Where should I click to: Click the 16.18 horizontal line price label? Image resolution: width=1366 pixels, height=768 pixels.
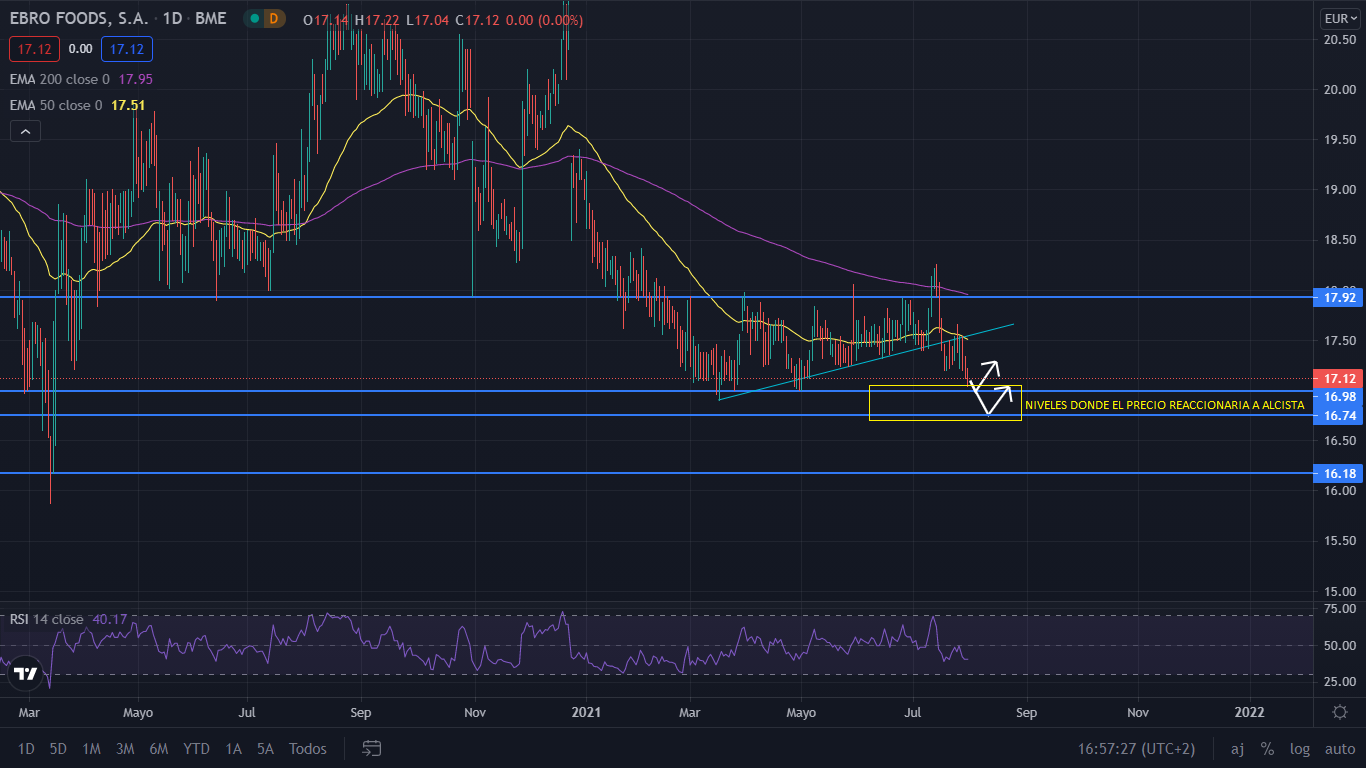[1339, 473]
